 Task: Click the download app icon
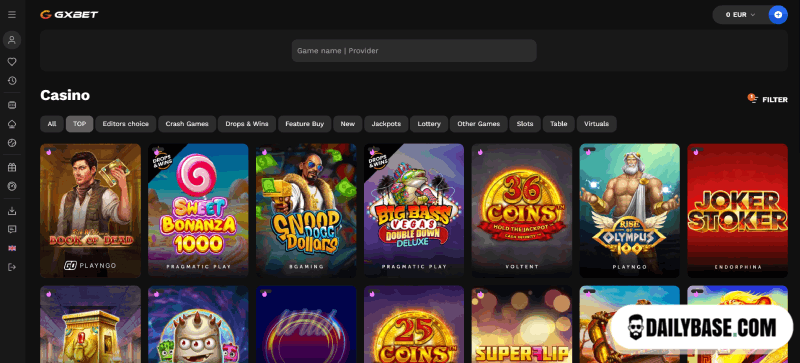tap(12, 210)
